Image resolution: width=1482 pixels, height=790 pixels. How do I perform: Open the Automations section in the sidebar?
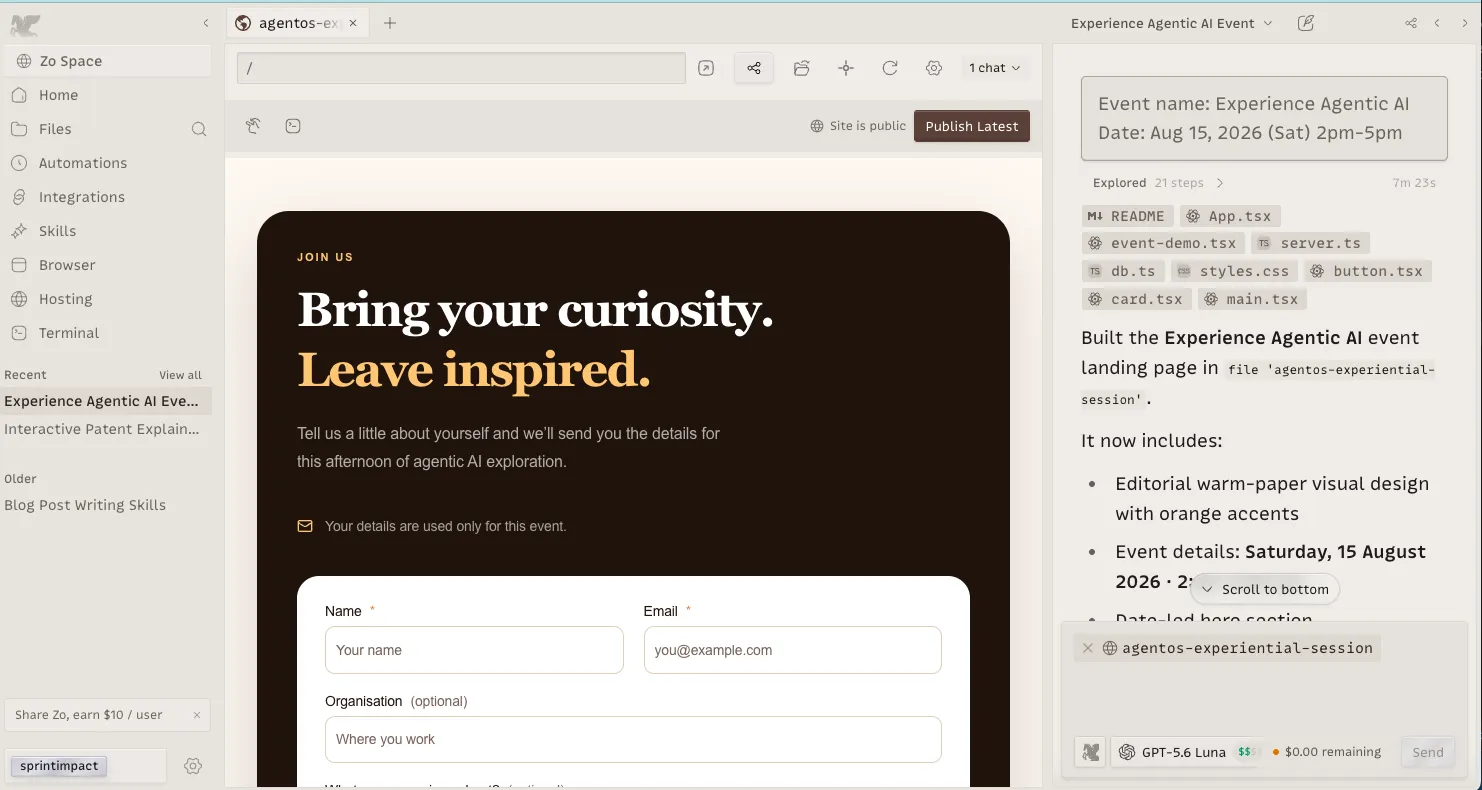tap(83, 163)
